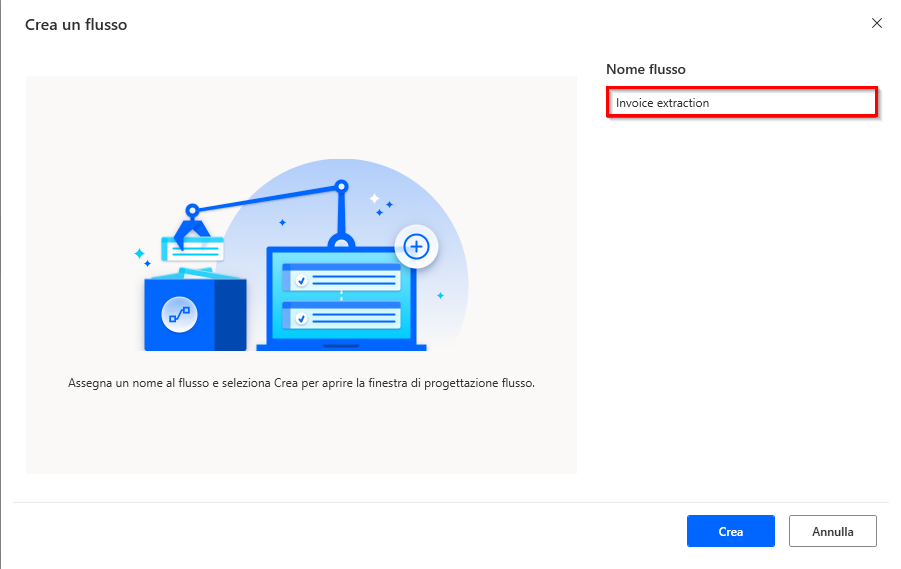Click the 'Assegna un nome al flusso' instruction text

(301, 383)
